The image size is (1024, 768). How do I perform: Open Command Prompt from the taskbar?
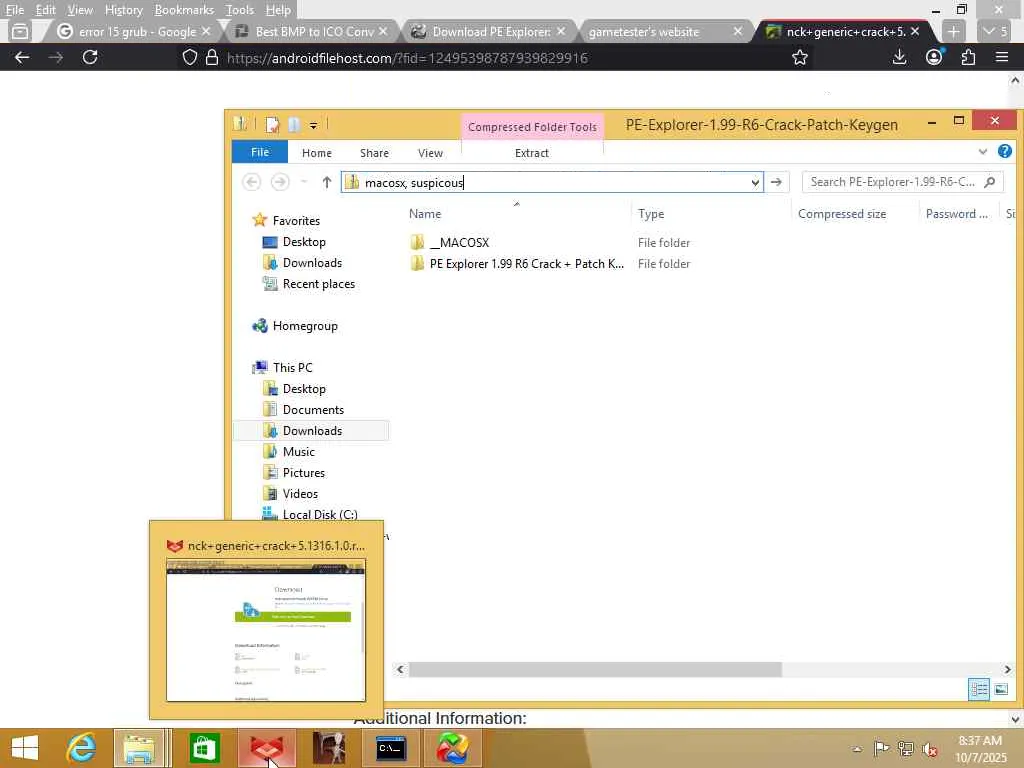(x=391, y=748)
